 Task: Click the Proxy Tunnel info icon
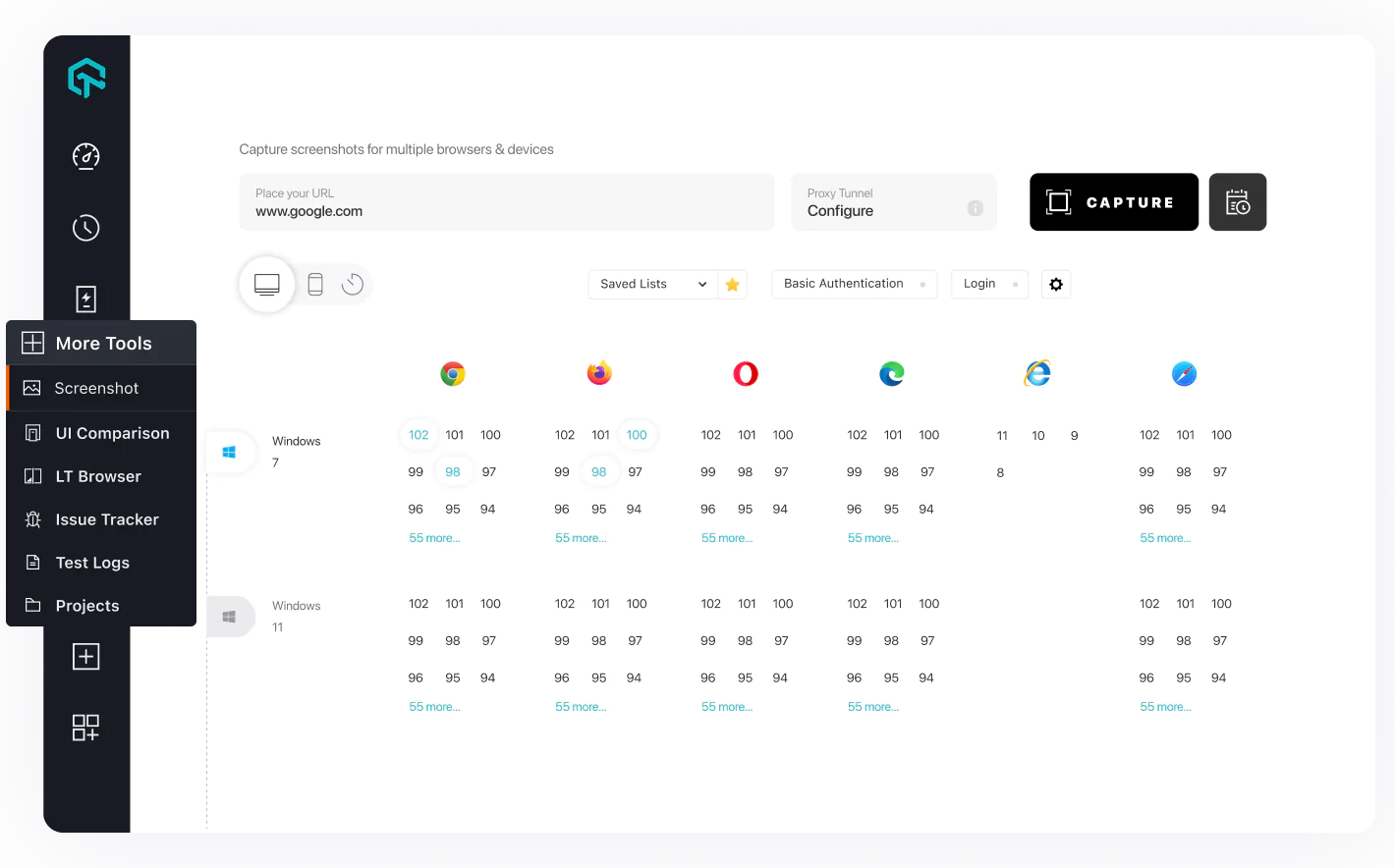(x=976, y=208)
